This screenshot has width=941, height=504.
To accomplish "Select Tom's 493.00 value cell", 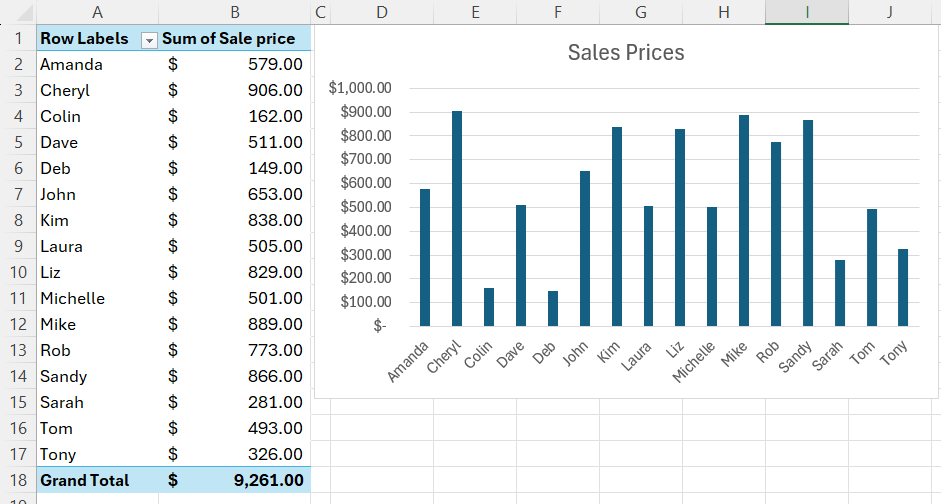I will tap(234, 428).
